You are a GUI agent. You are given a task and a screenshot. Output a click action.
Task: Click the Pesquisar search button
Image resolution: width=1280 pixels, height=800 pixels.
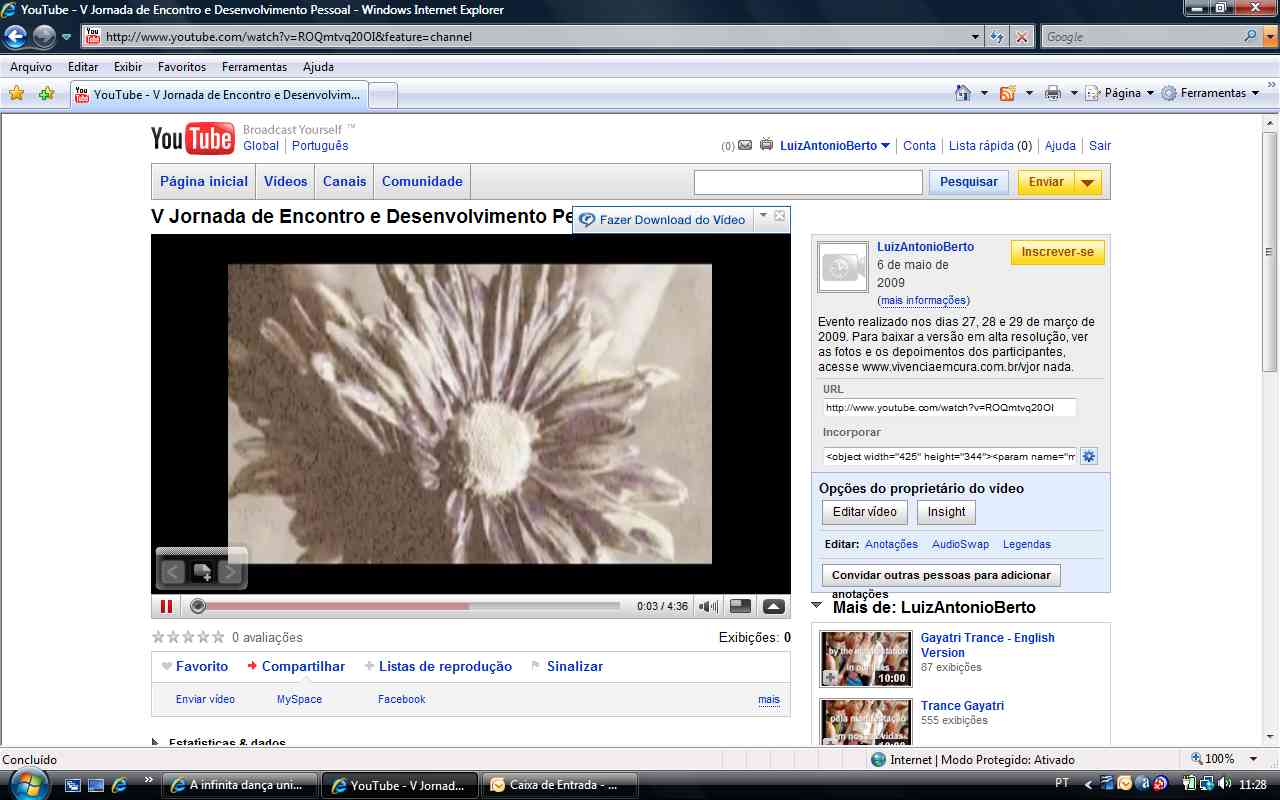(969, 182)
